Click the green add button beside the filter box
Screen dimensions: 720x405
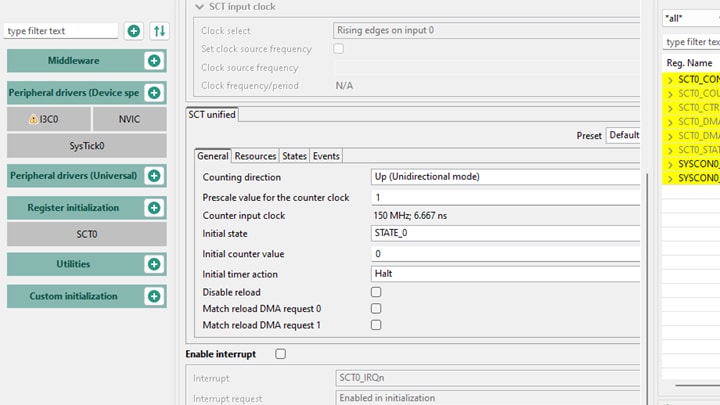(x=134, y=31)
